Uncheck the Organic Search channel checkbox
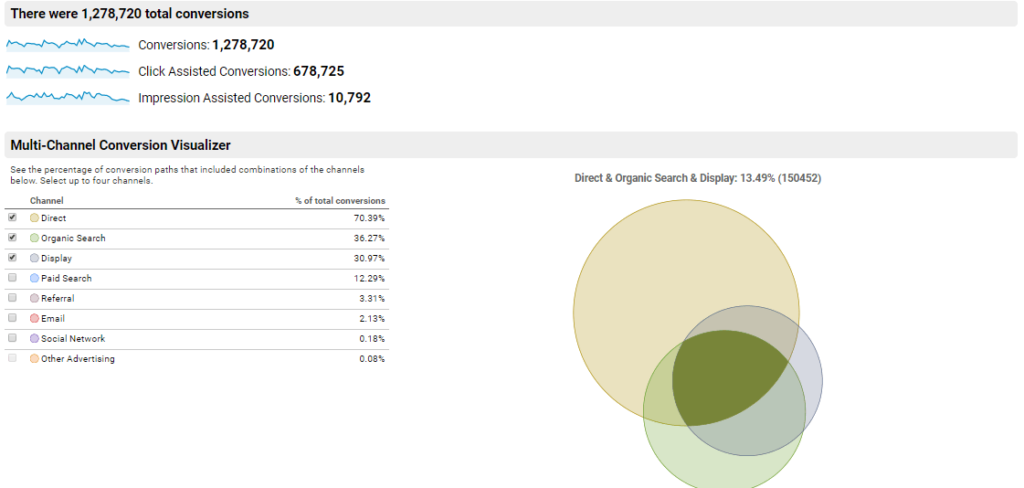 click(x=12, y=238)
